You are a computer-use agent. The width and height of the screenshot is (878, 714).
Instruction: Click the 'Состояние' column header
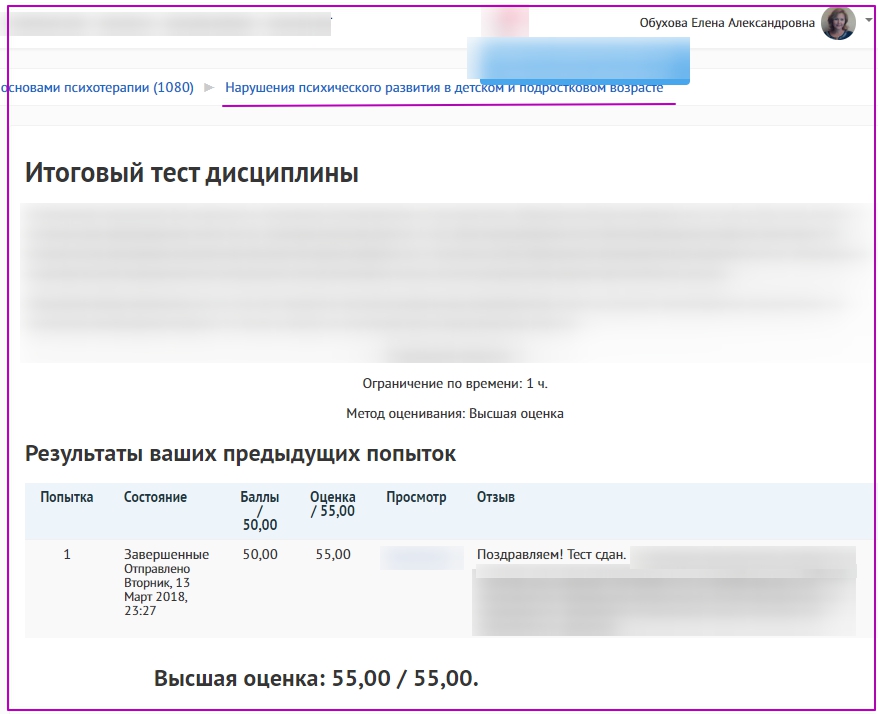[x=155, y=497]
